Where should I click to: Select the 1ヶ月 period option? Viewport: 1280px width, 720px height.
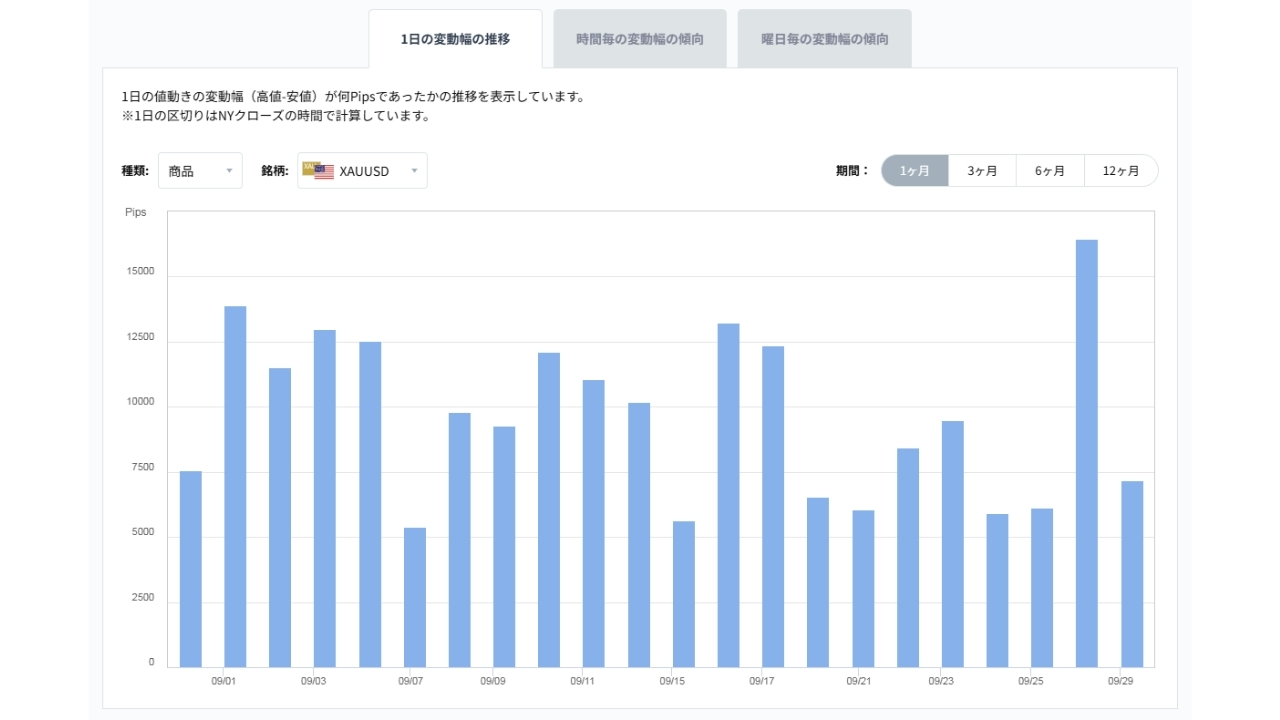(915, 171)
